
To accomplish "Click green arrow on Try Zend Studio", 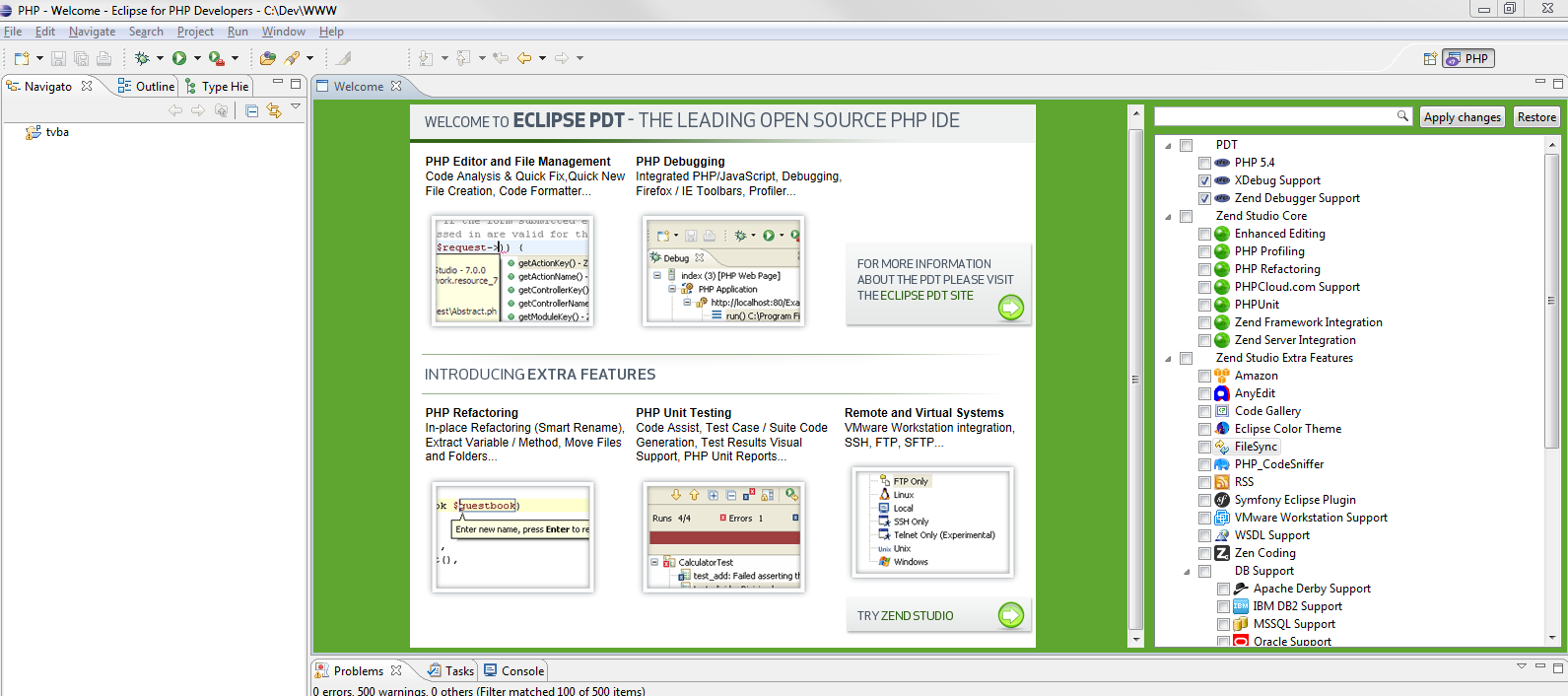I will (1011, 615).
